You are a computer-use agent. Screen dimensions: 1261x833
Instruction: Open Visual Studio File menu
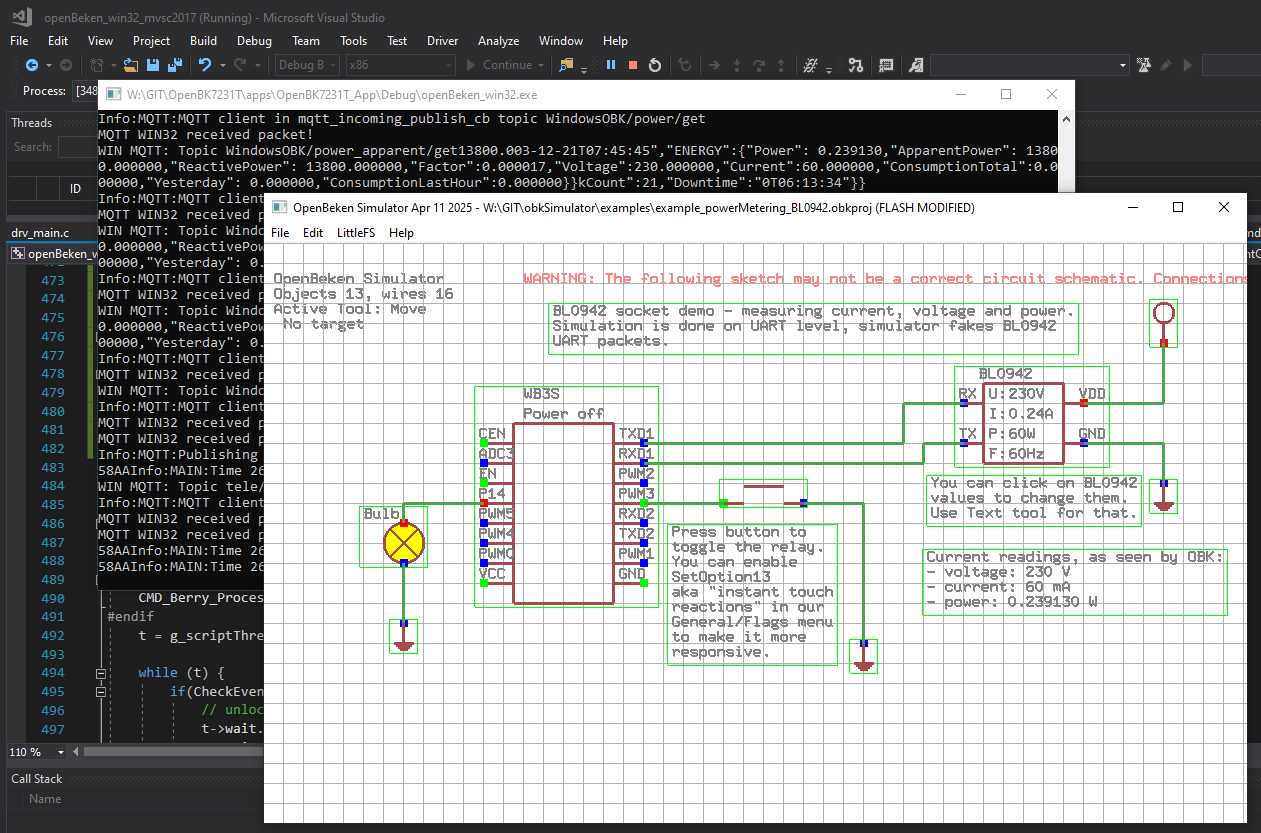19,41
